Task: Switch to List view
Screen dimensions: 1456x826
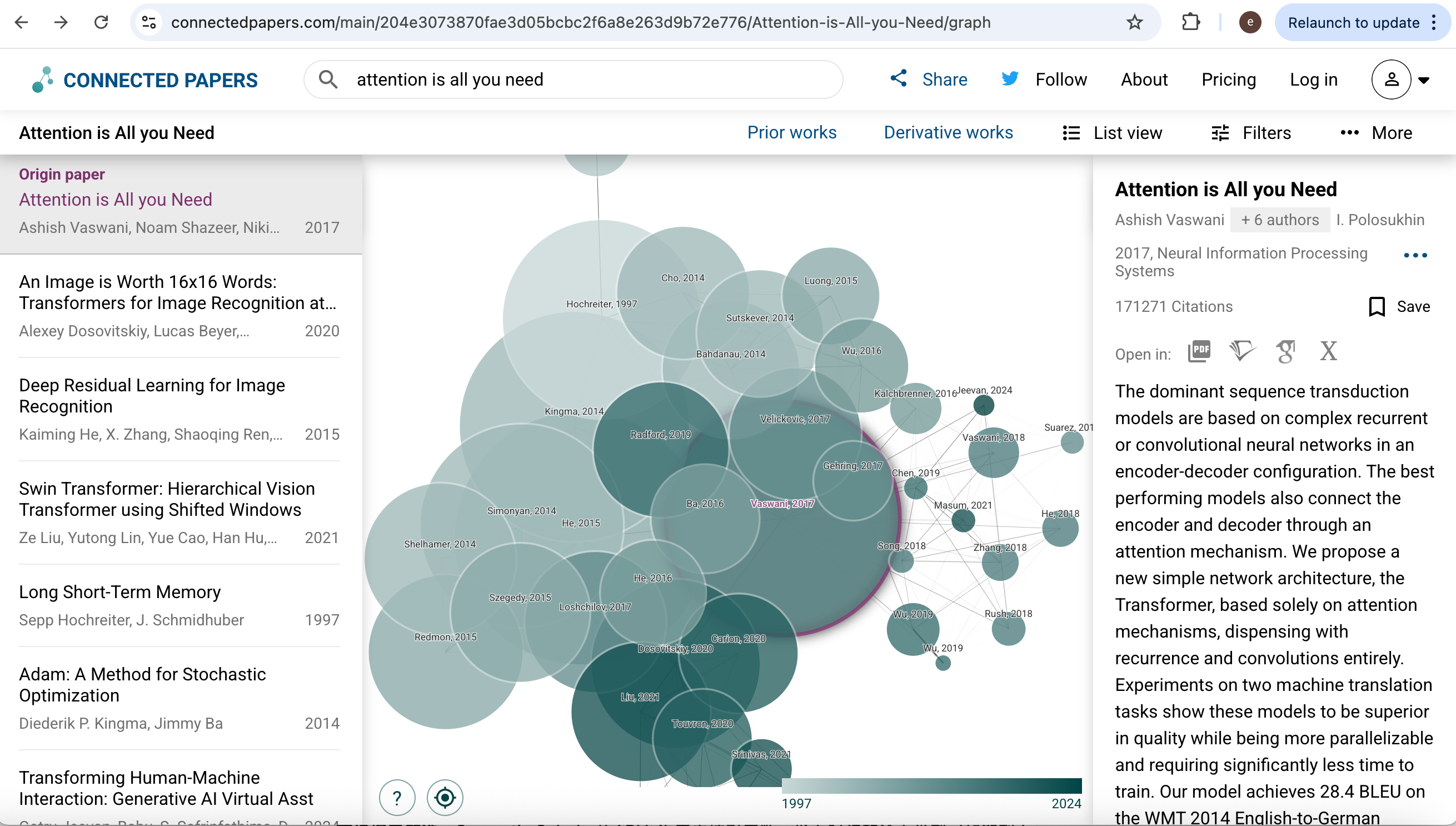Action: 1112,133
